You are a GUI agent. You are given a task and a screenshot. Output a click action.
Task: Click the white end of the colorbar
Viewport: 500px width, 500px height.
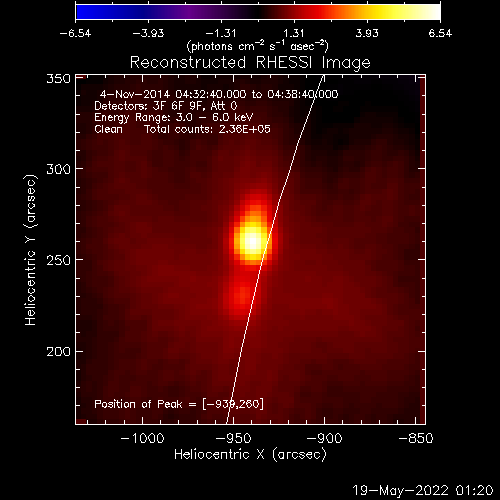click(432, 12)
